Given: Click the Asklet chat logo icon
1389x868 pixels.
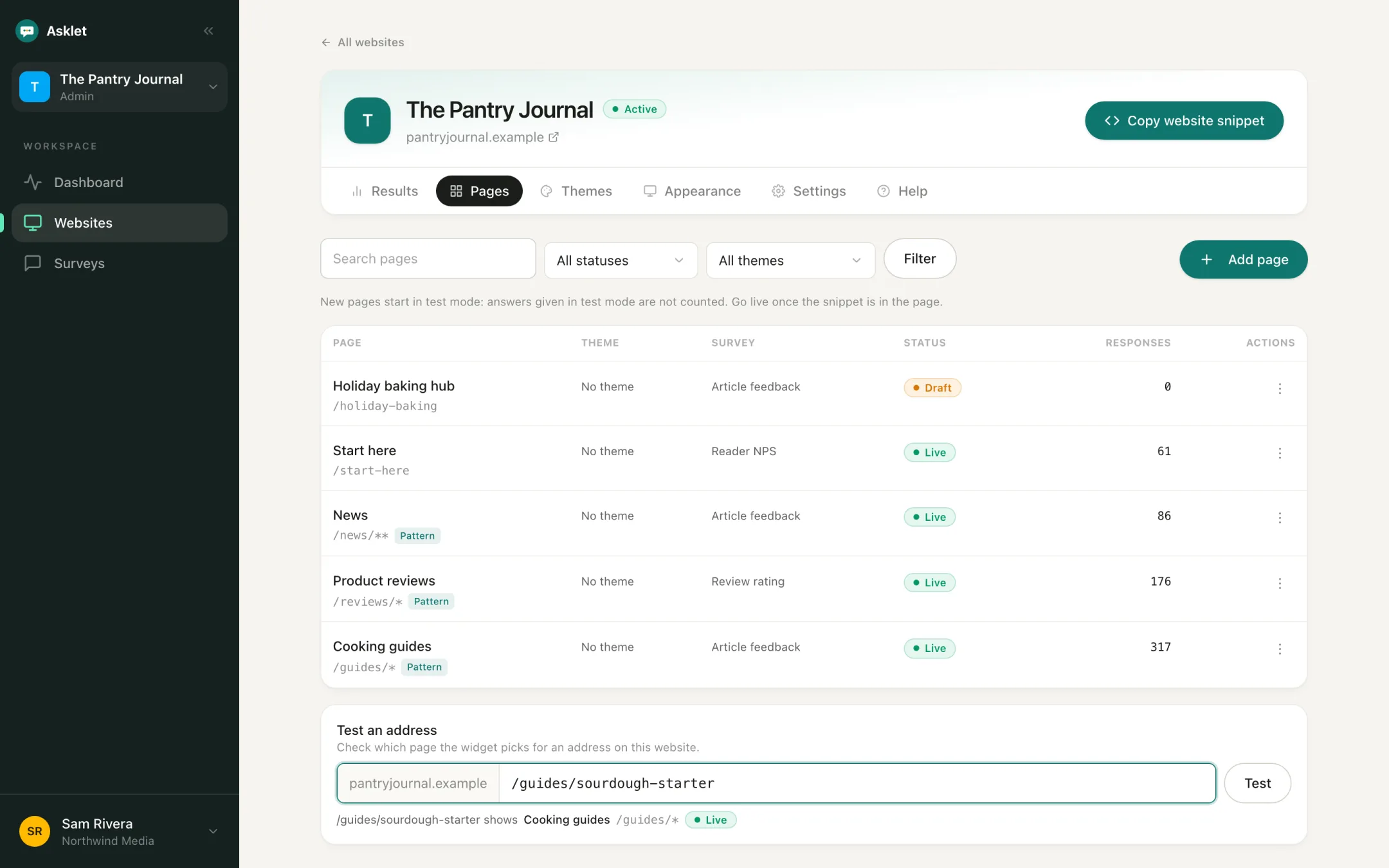Looking at the screenshot, I should click(x=27, y=31).
